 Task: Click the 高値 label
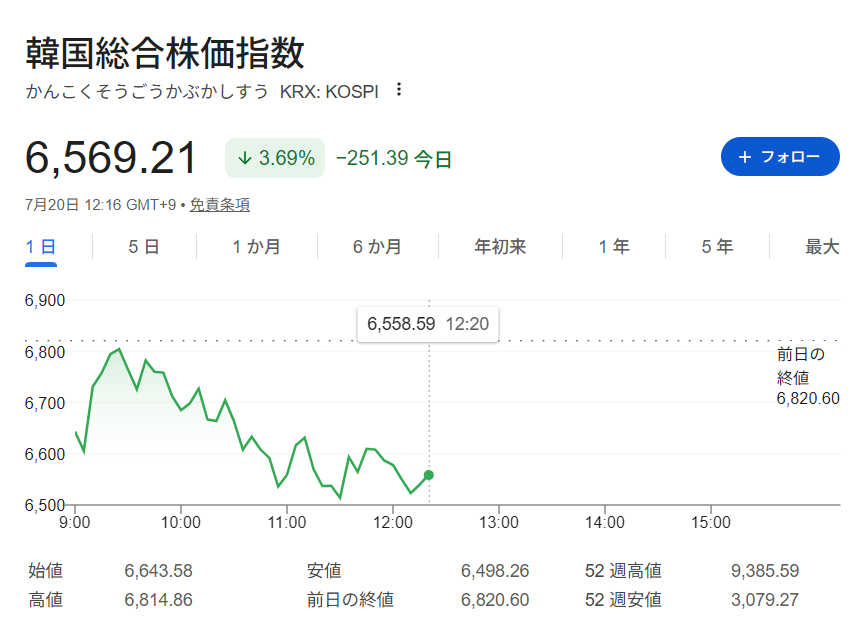point(46,600)
